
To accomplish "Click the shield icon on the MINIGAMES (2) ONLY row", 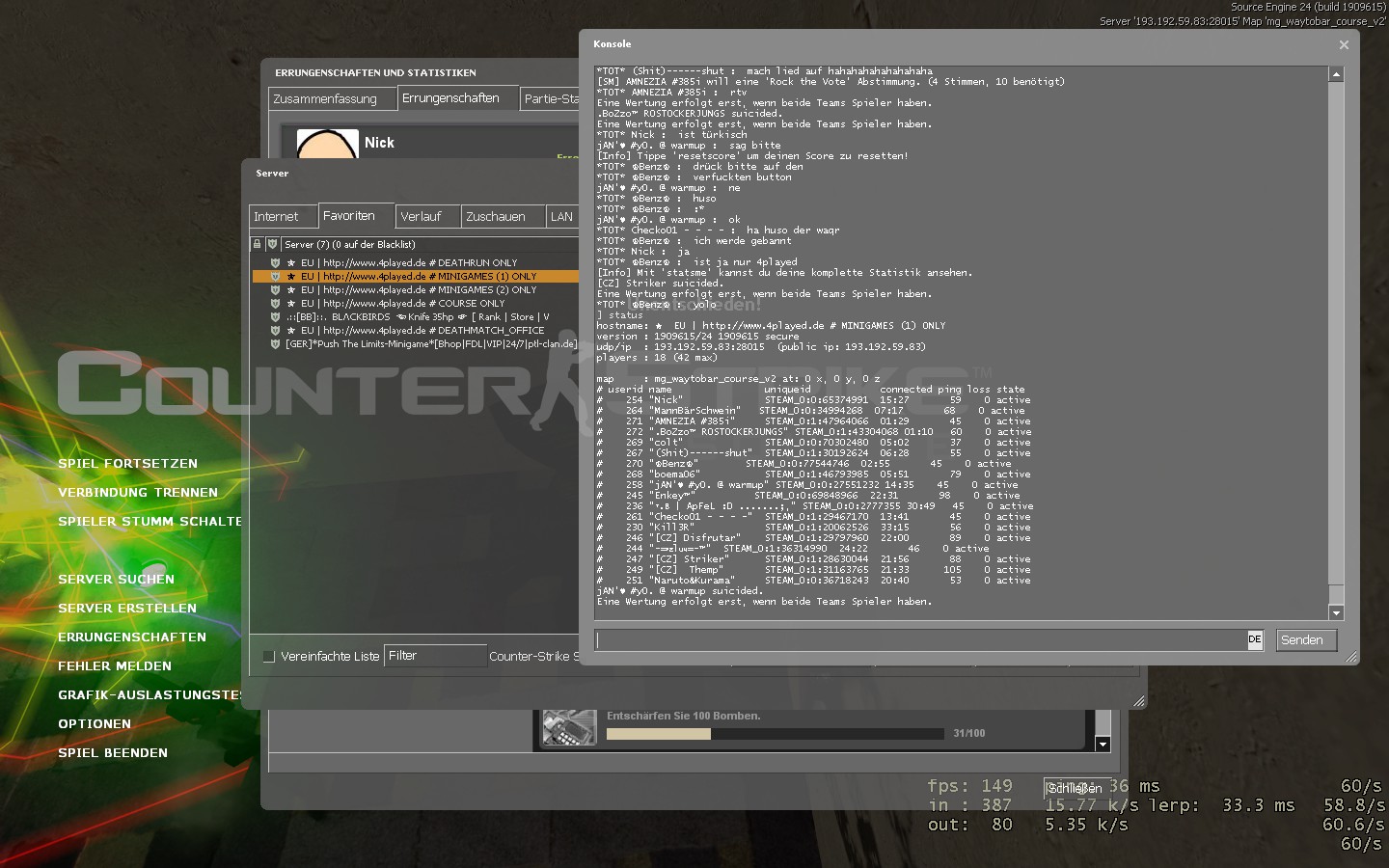I will click(275, 289).
